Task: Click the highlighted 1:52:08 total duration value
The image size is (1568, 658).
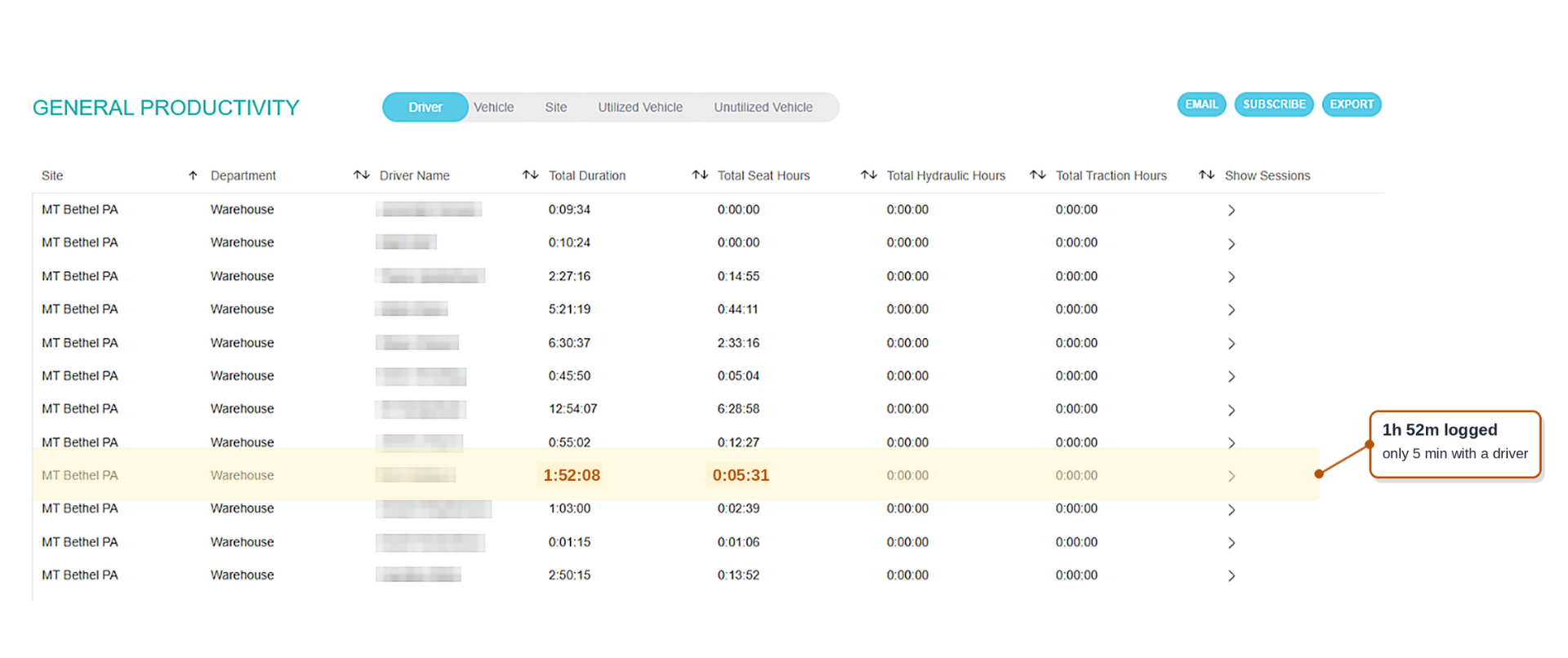Action: click(572, 475)
